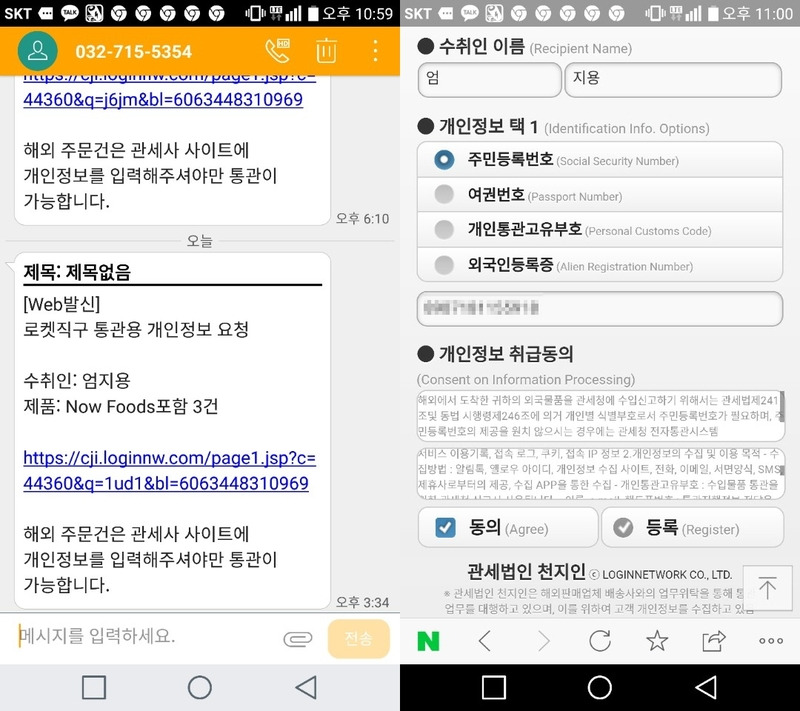Tap the paperclip attachment icon
This screenshot has height=711, width=800.
[x=297, y=639]
